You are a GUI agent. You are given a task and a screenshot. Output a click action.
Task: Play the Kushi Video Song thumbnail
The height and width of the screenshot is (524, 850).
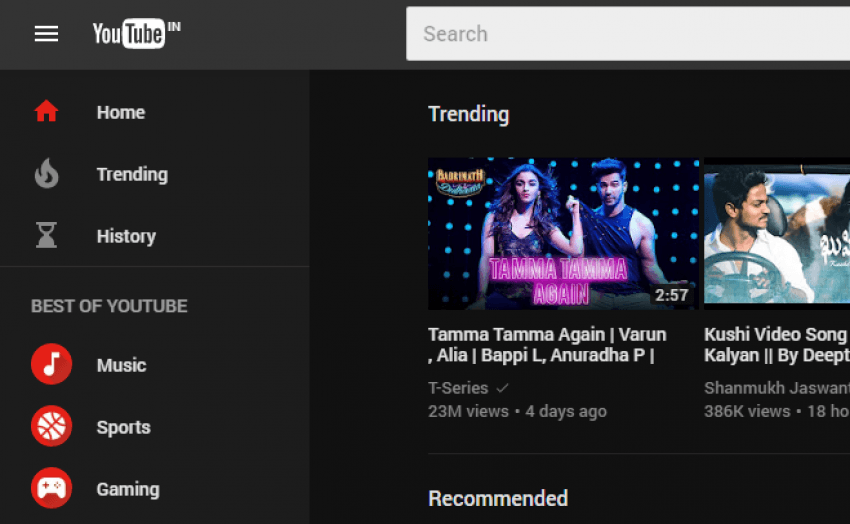coord(777,234)
